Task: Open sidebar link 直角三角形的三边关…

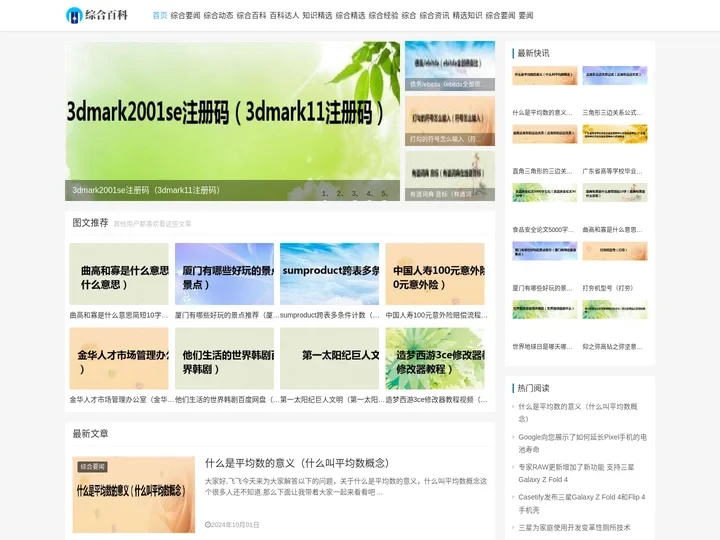Action: pos(542,171)
